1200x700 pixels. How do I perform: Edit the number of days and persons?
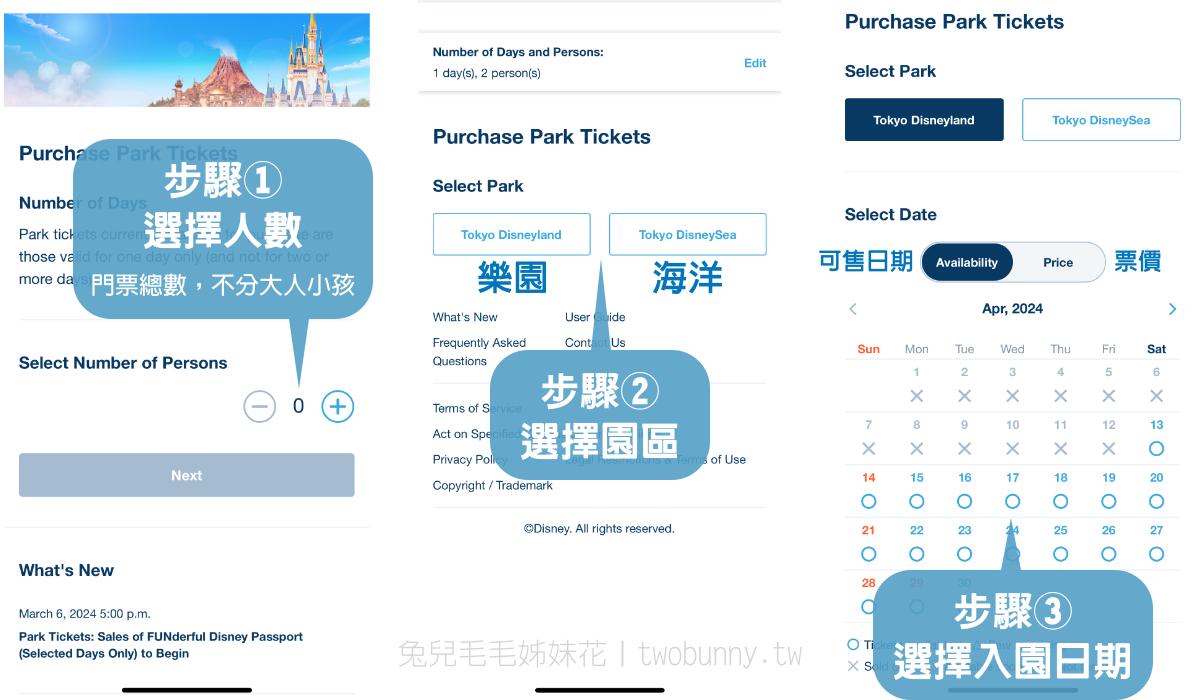[x=755, y=63]
